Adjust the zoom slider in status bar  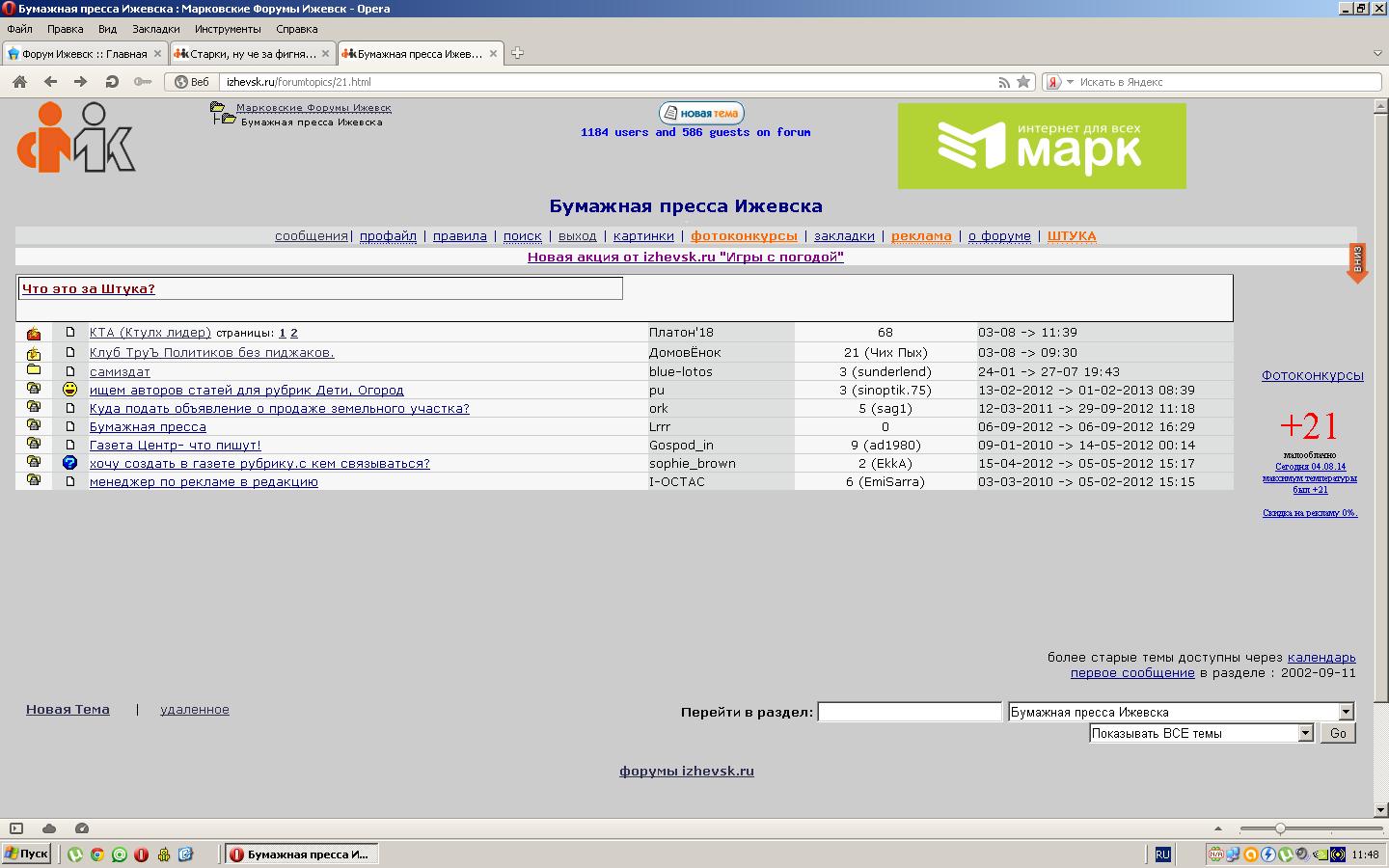1280,828
